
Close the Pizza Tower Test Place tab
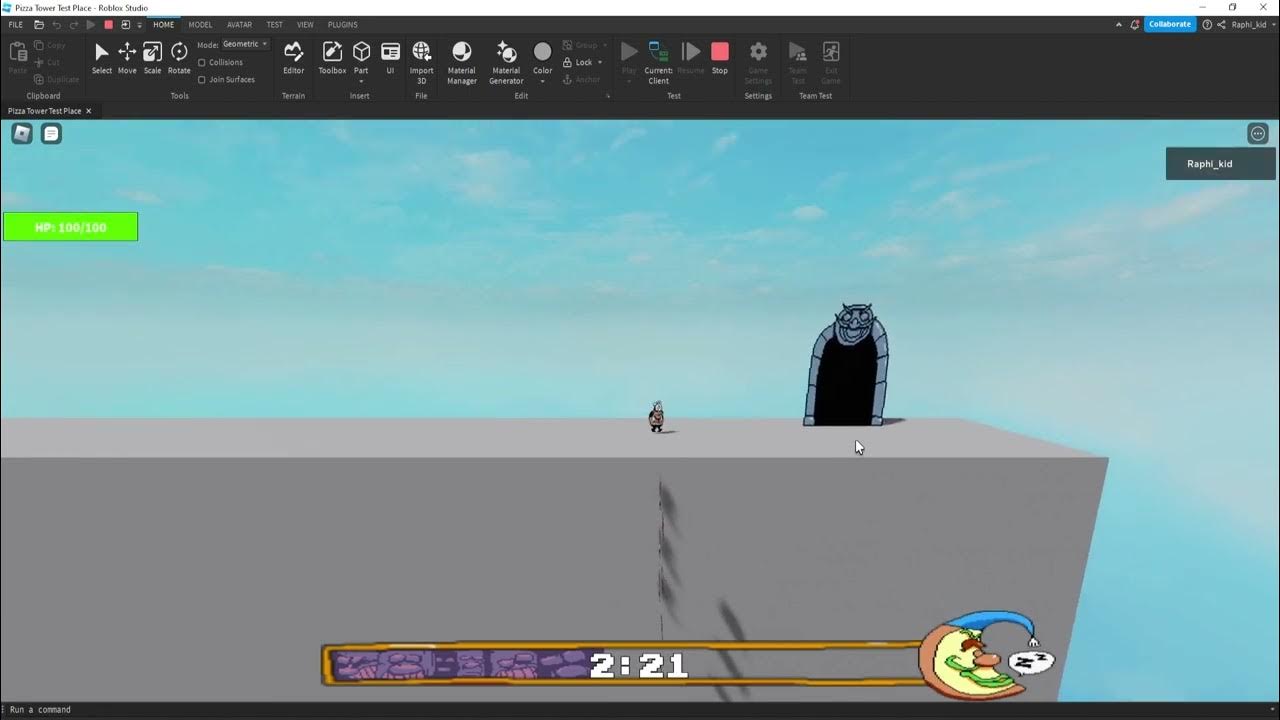point(88,111)
